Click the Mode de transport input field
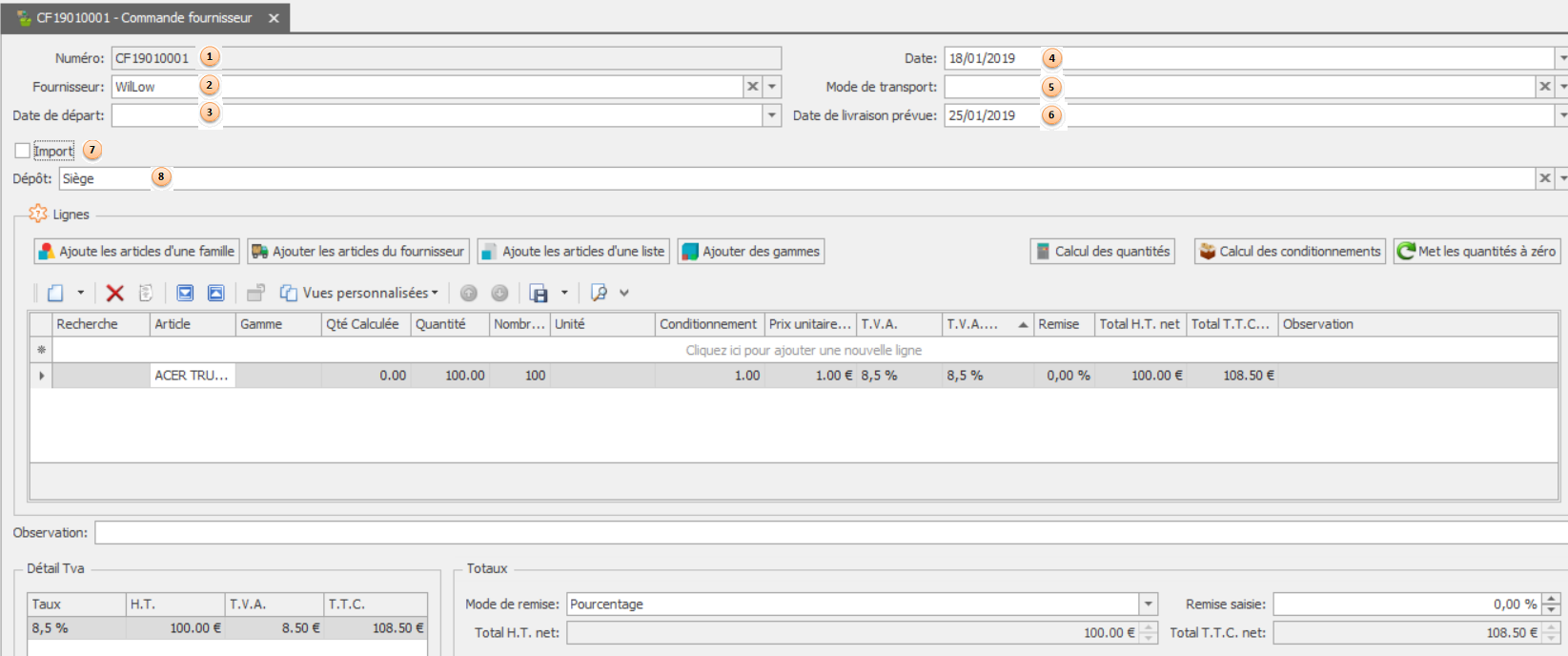The image size is (1568, 656). pos(1239,87)
